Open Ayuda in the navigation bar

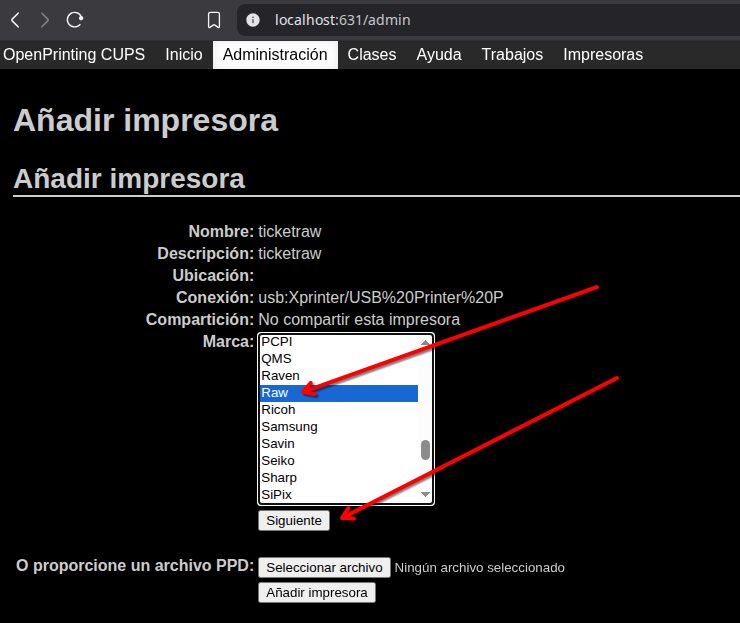(x=438, y=55)
